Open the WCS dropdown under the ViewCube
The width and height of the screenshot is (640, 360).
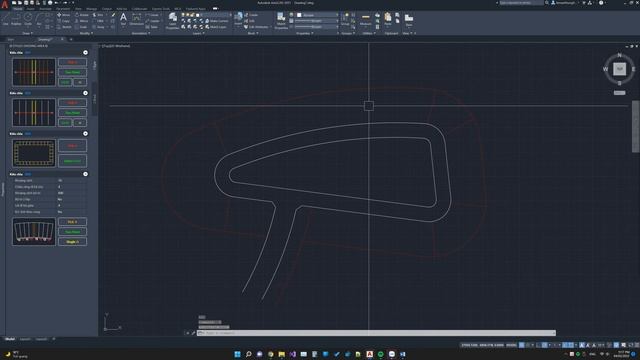619,93
